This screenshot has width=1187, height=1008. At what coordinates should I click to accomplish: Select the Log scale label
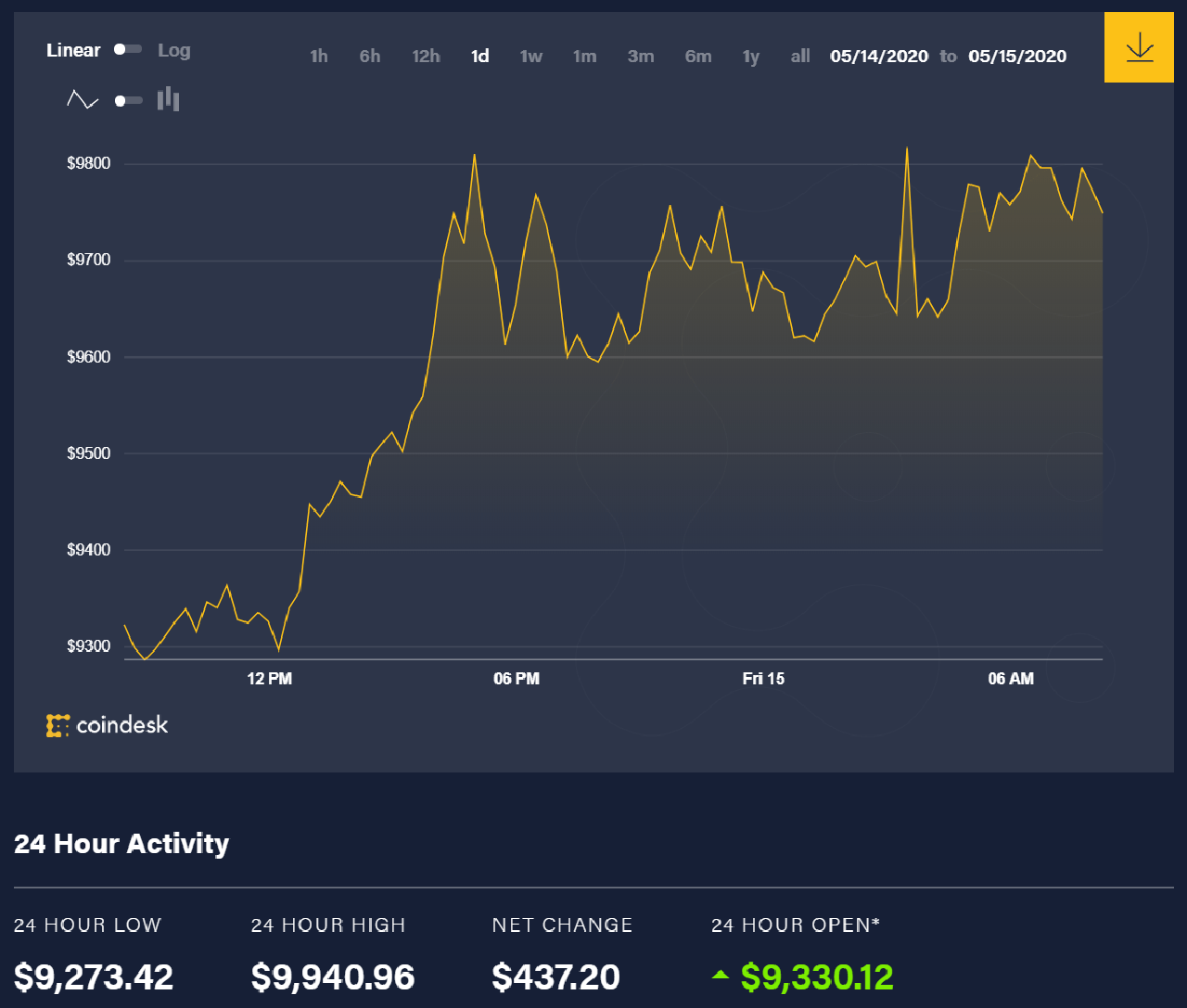[173, 50]
